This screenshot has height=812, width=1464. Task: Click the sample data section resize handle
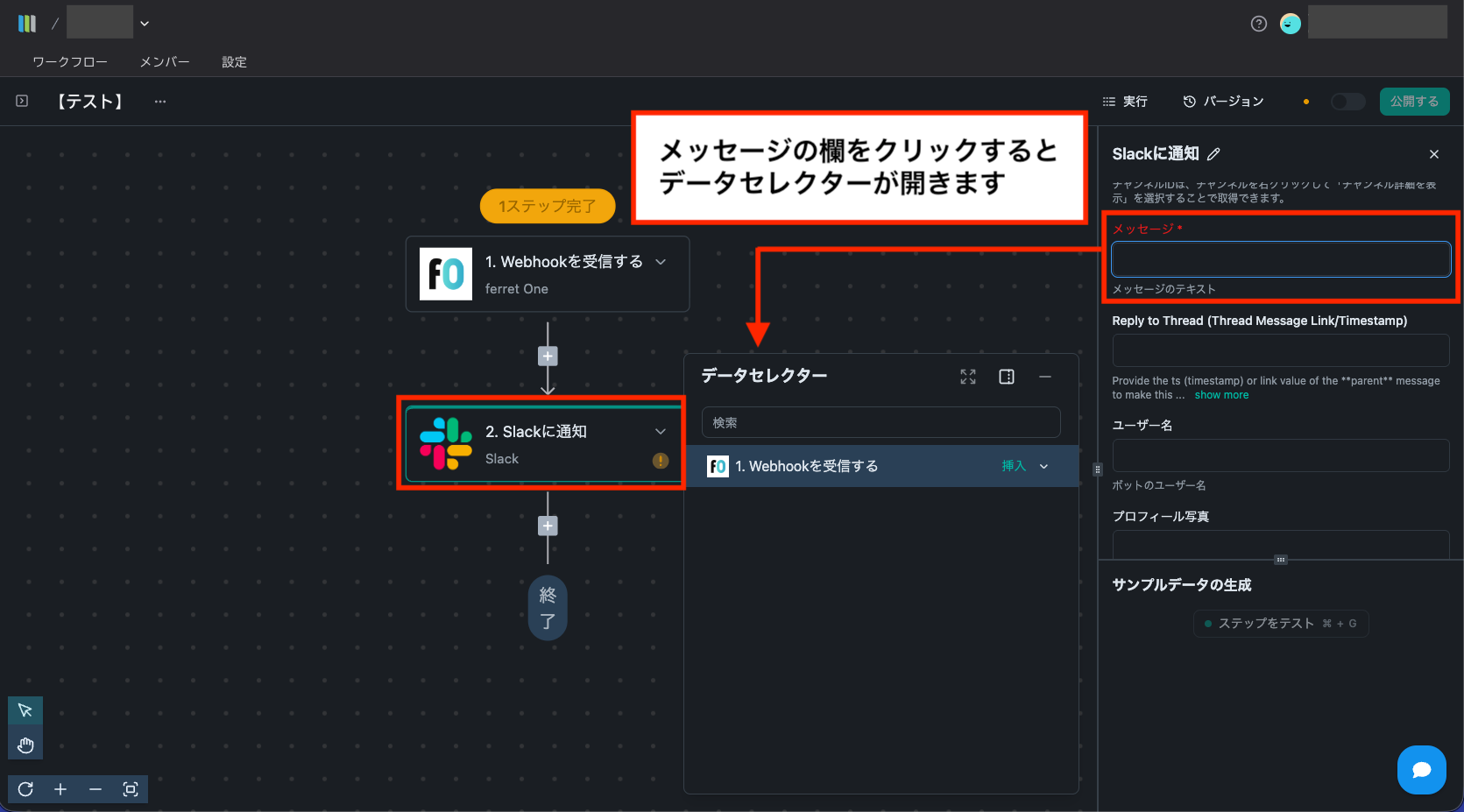coord(1281,560)
